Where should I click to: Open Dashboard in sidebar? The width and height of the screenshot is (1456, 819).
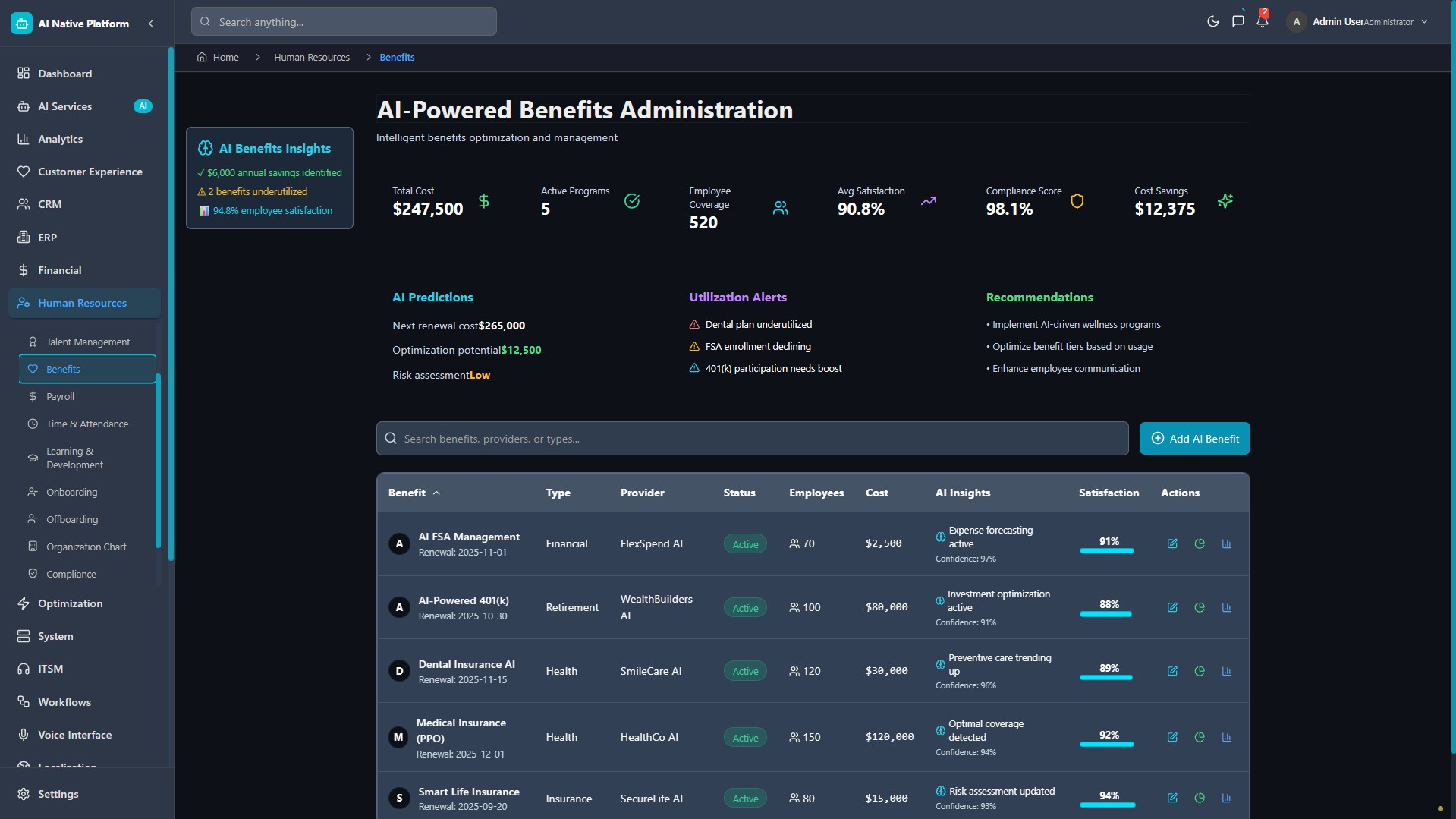[x=84, y=74]
